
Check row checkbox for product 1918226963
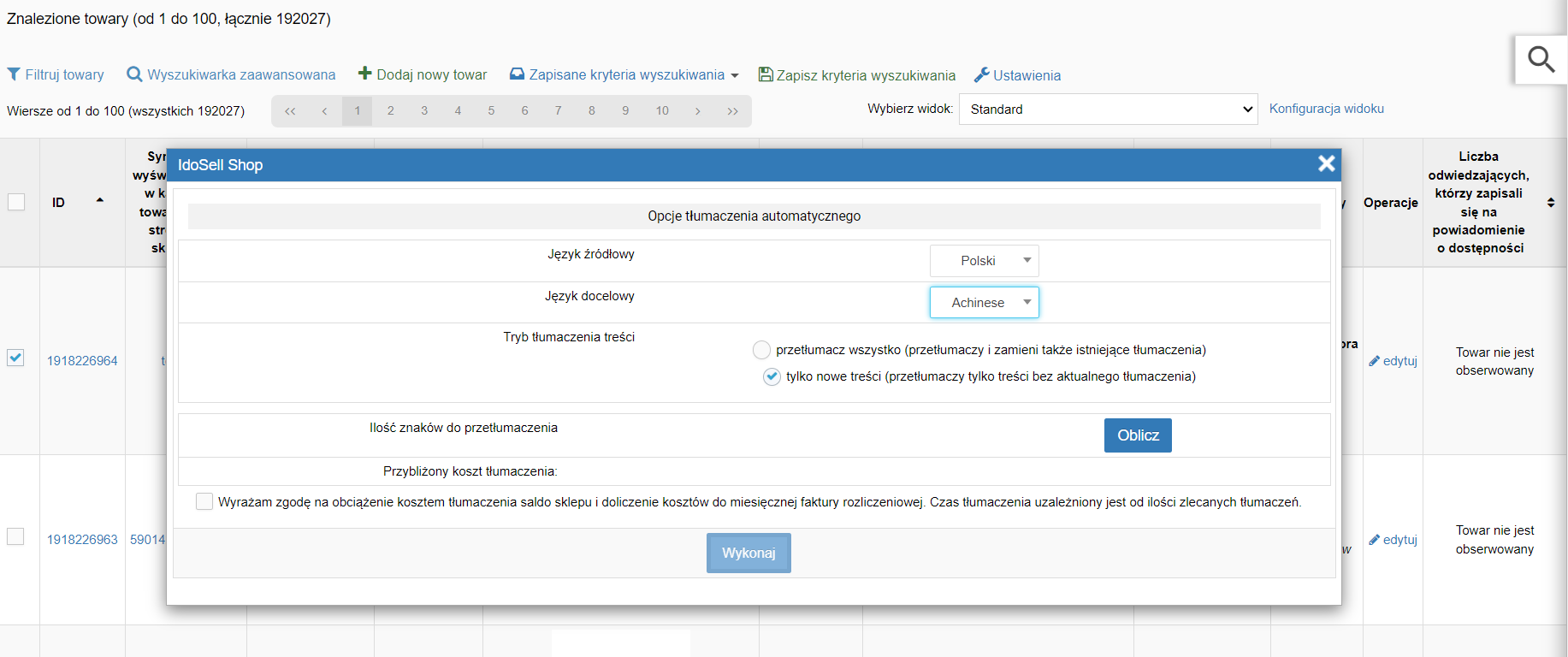point(15,536)
